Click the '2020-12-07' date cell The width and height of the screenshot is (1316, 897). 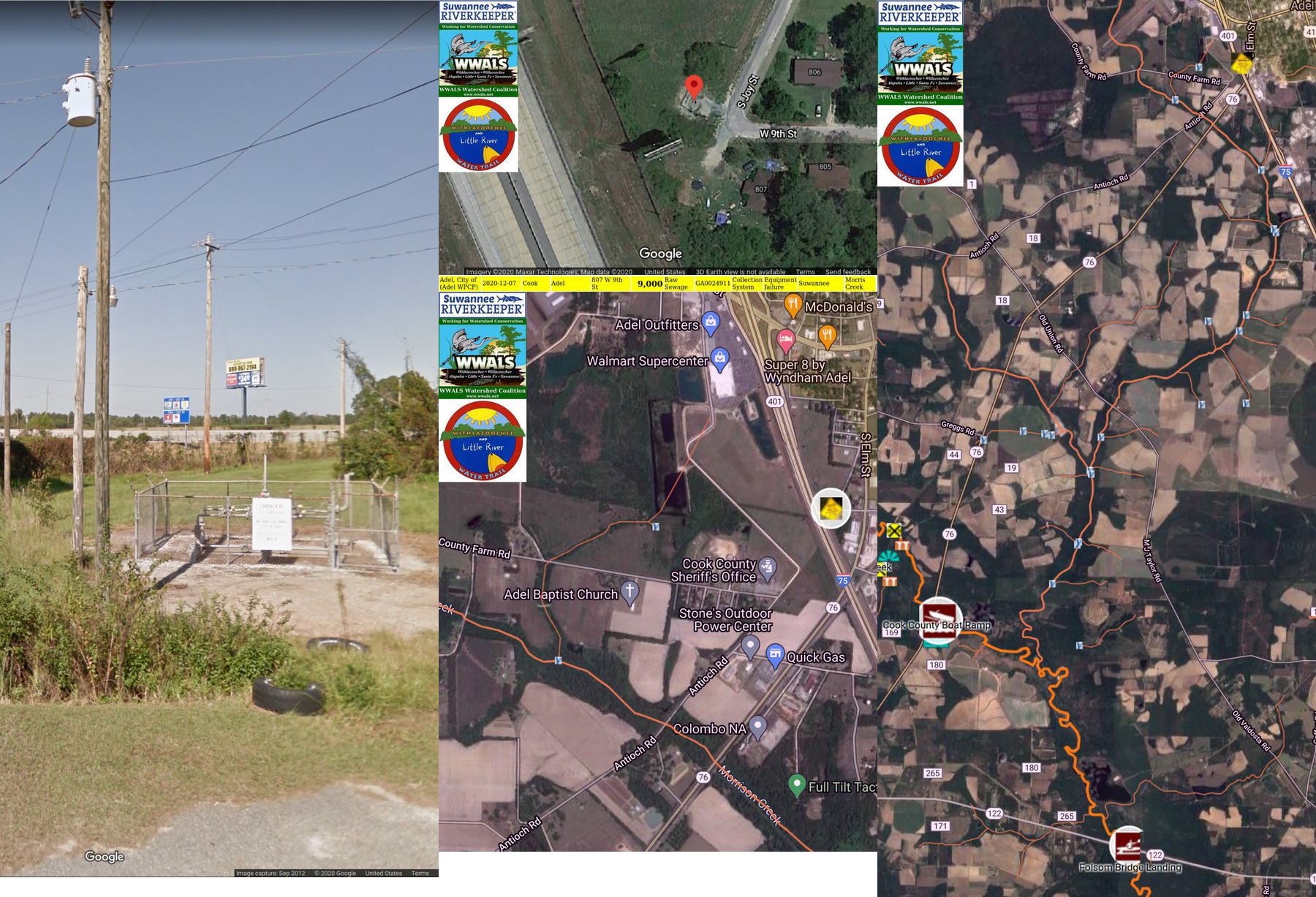(499, 284)
